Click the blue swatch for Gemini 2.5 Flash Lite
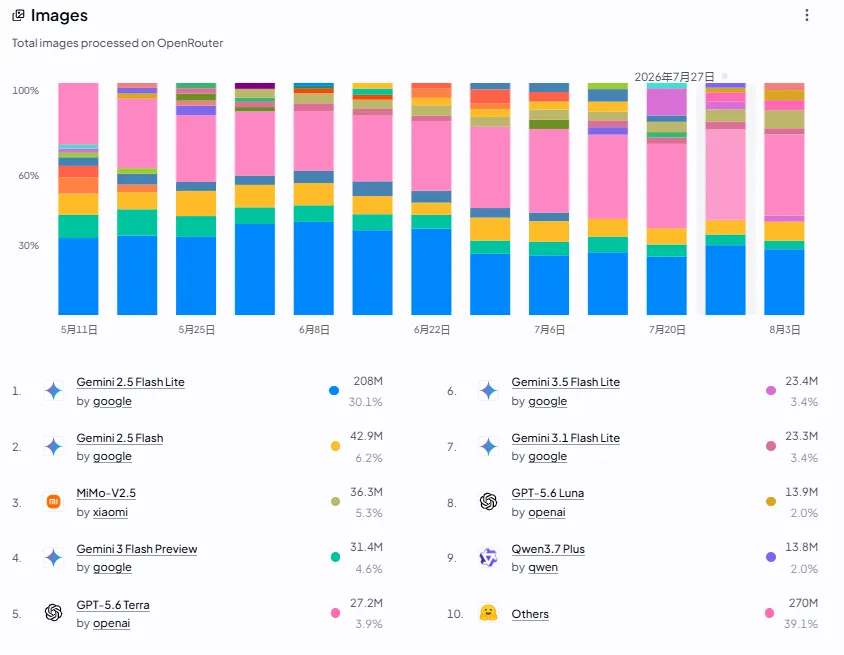The width and height of the screenshot is (844, 655). coord(334,390)
